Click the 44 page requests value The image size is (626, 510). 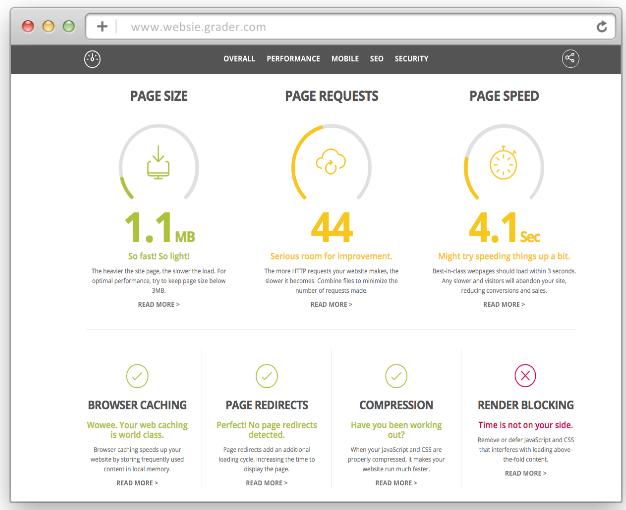pos(331,227)
